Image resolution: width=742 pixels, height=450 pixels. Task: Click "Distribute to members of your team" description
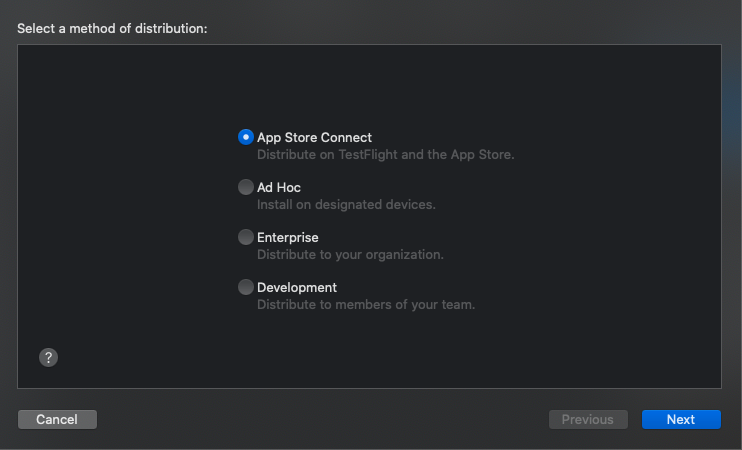tap(366, 305)
